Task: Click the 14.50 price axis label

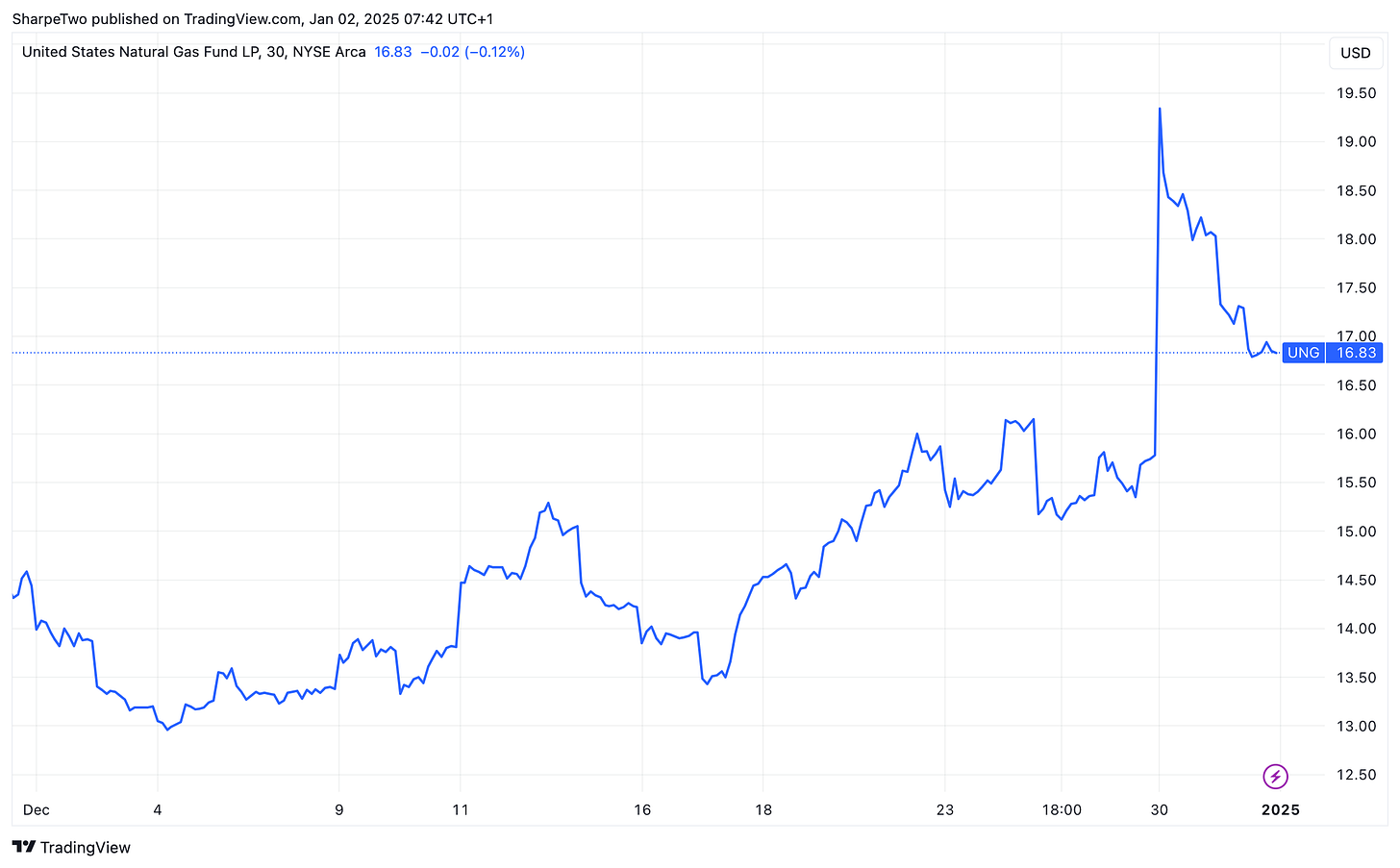Action: point(1357,580)
